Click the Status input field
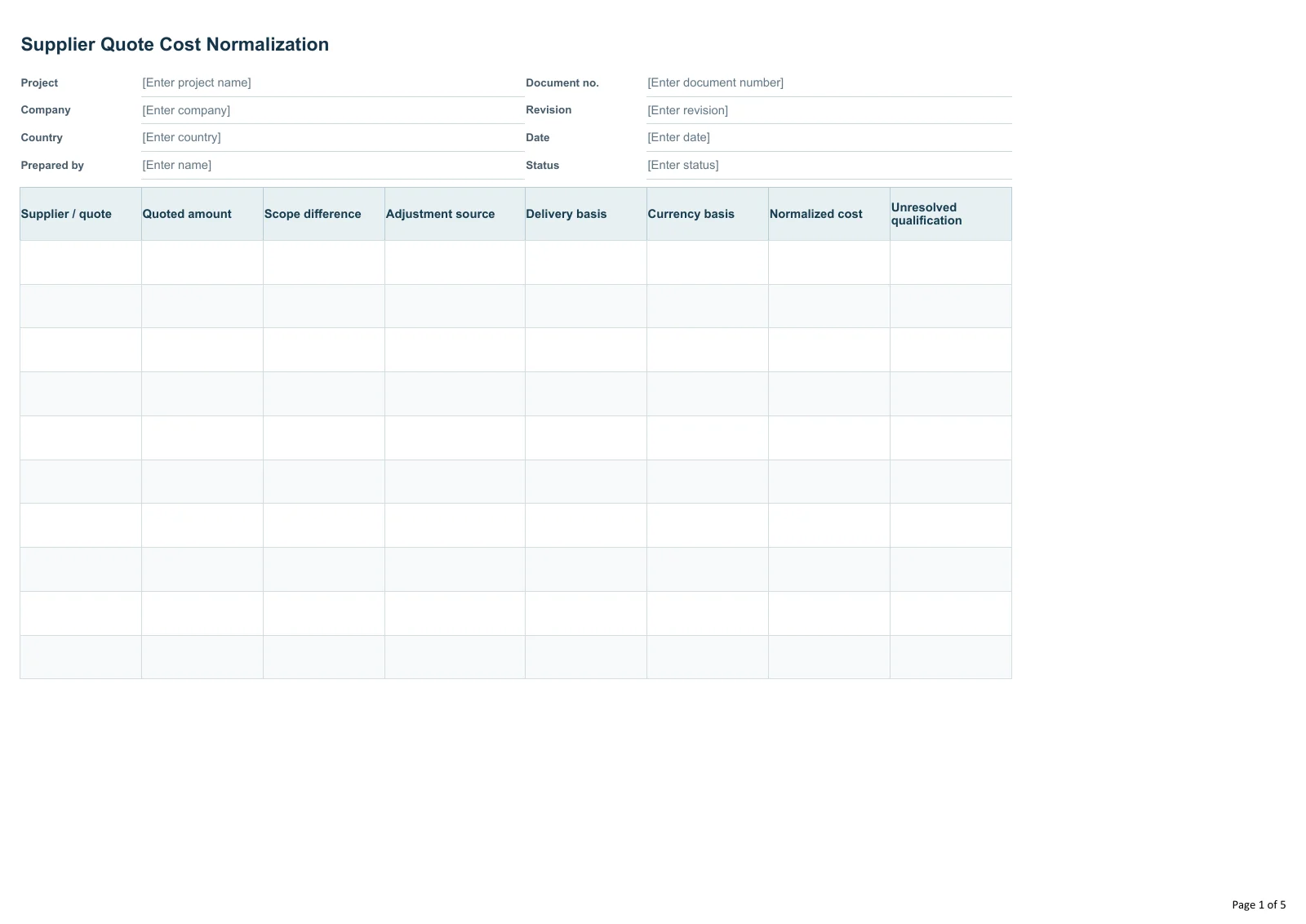1306x924 pixels. coord(829,165)
